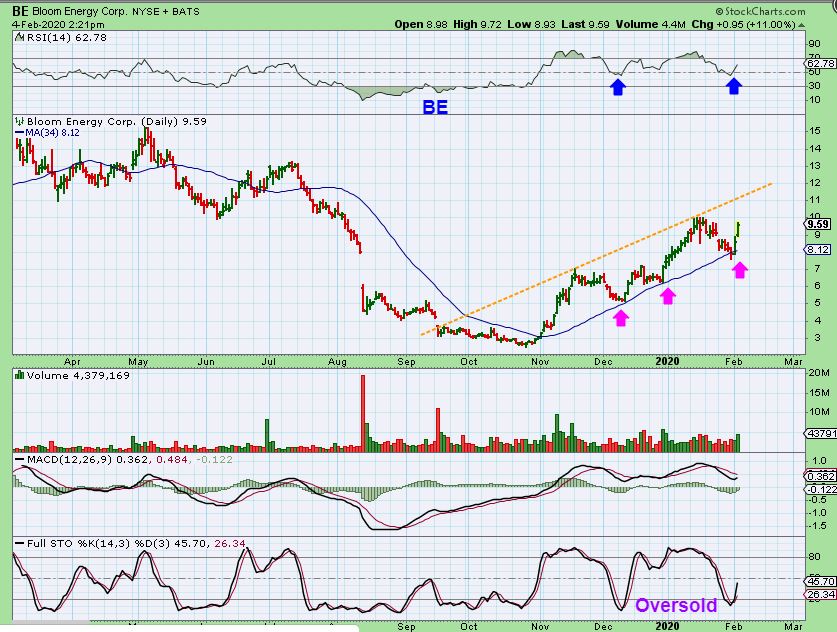Click the Low 8.93 value
This screenshot has height=632, width=837.
click(531, 25)
